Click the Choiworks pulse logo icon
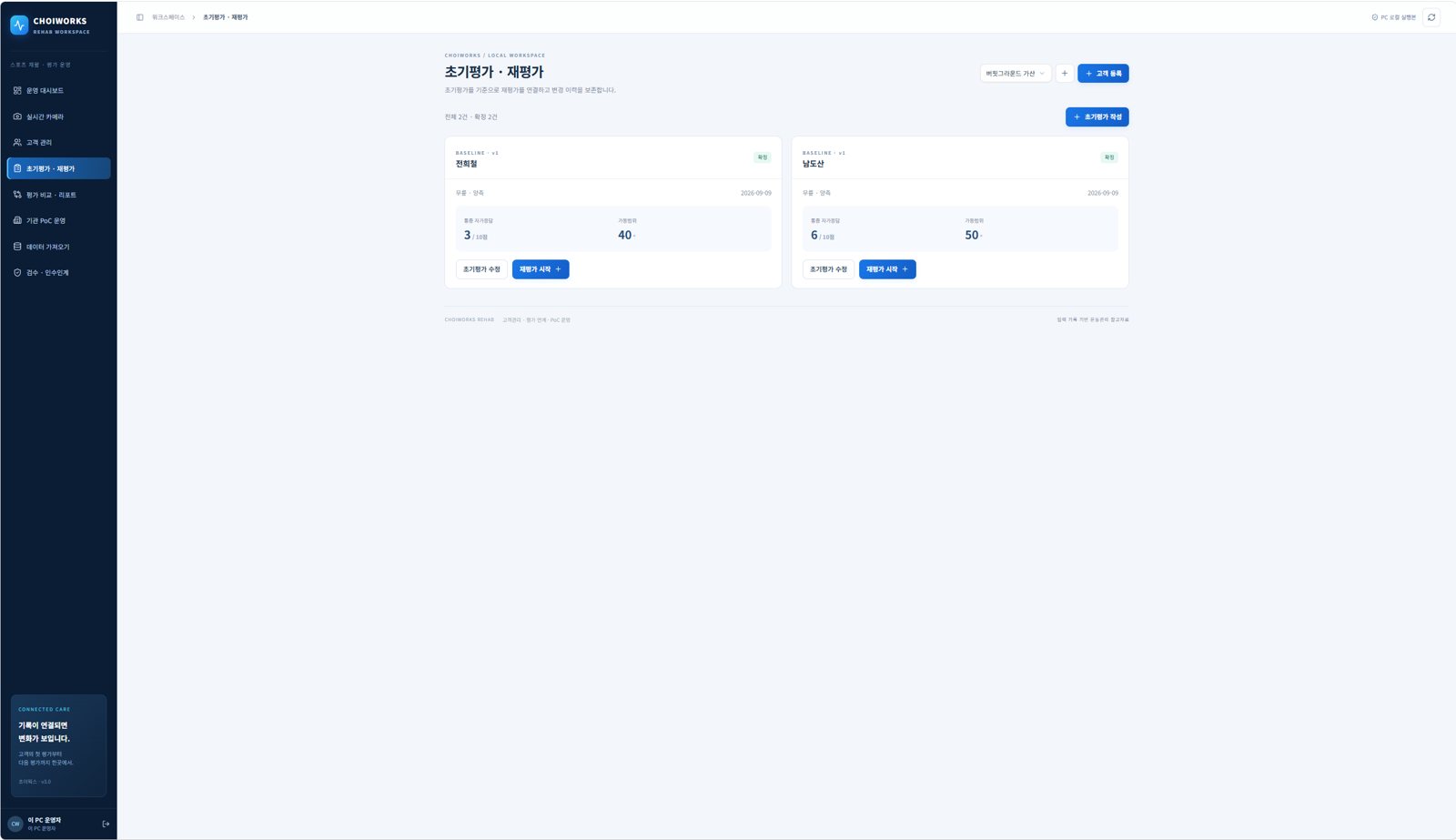This screenshot has width=1456, height=840. (x=19, y=25)
